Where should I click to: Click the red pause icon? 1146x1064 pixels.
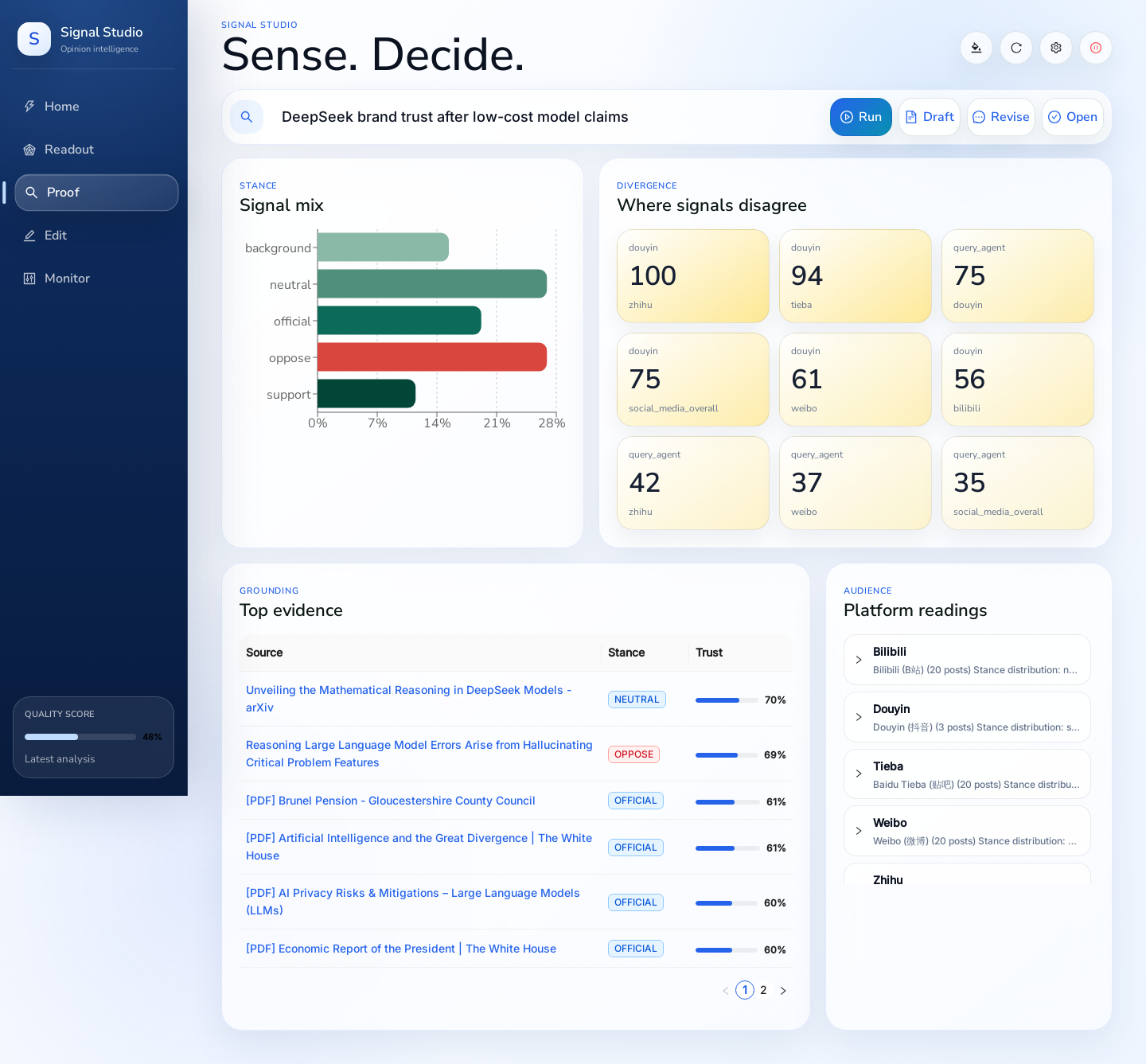tap(1096, 48)
